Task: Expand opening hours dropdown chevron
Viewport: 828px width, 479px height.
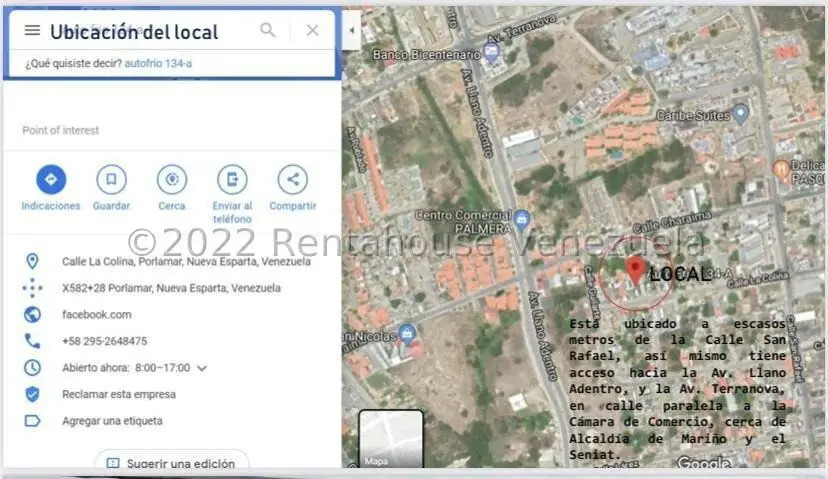Action: click(x=202, y=368)
